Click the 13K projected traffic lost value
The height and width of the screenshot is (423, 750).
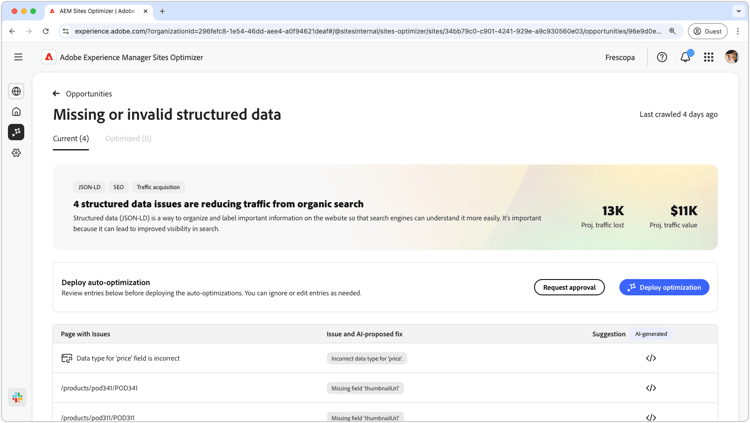(613, 211)
